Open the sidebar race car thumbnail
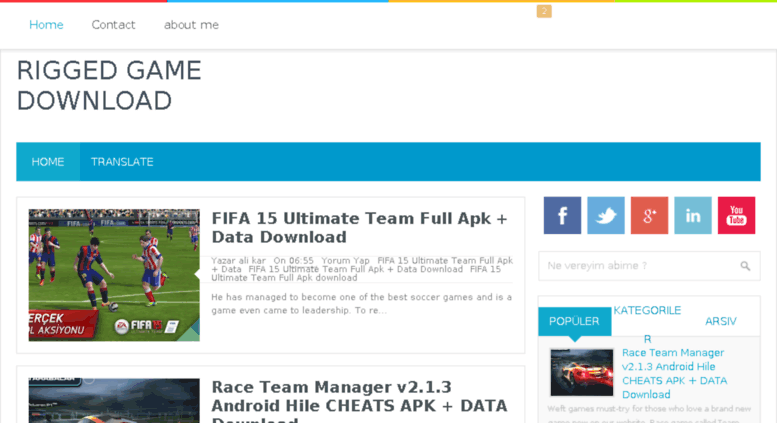This screenshot has width=777, height=423. point(582,372)
